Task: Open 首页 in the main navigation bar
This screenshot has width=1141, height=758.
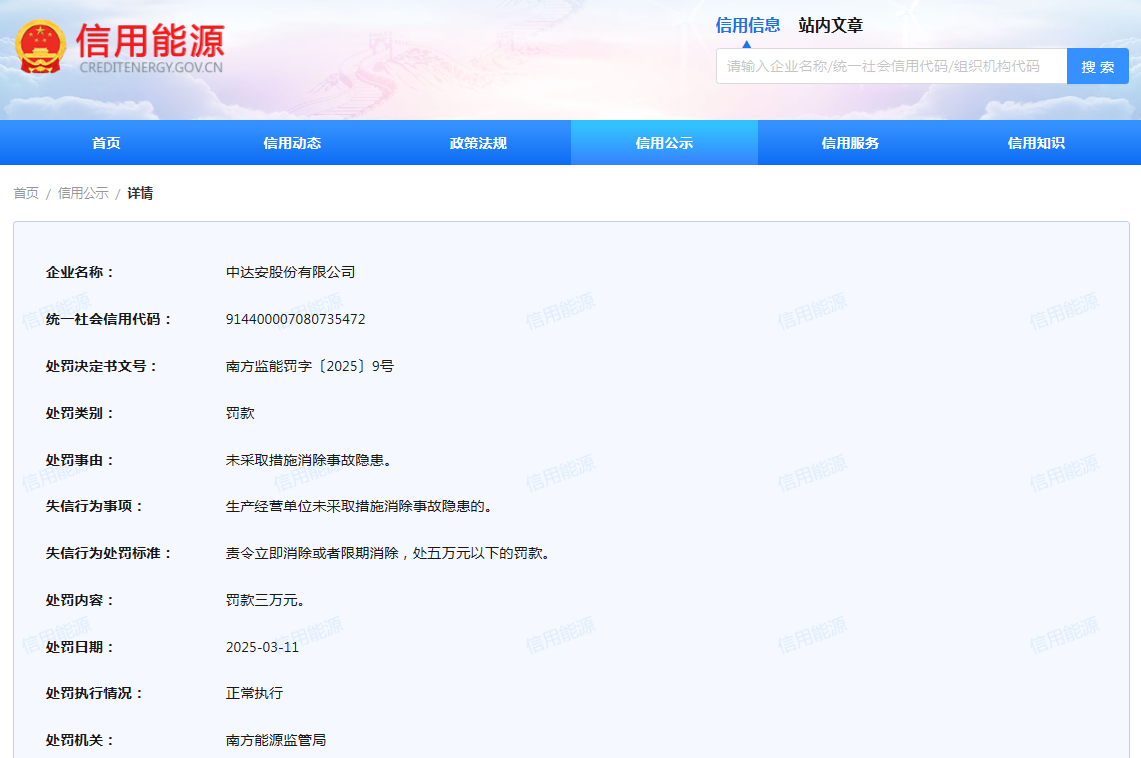Action: (x=106, y=143)
